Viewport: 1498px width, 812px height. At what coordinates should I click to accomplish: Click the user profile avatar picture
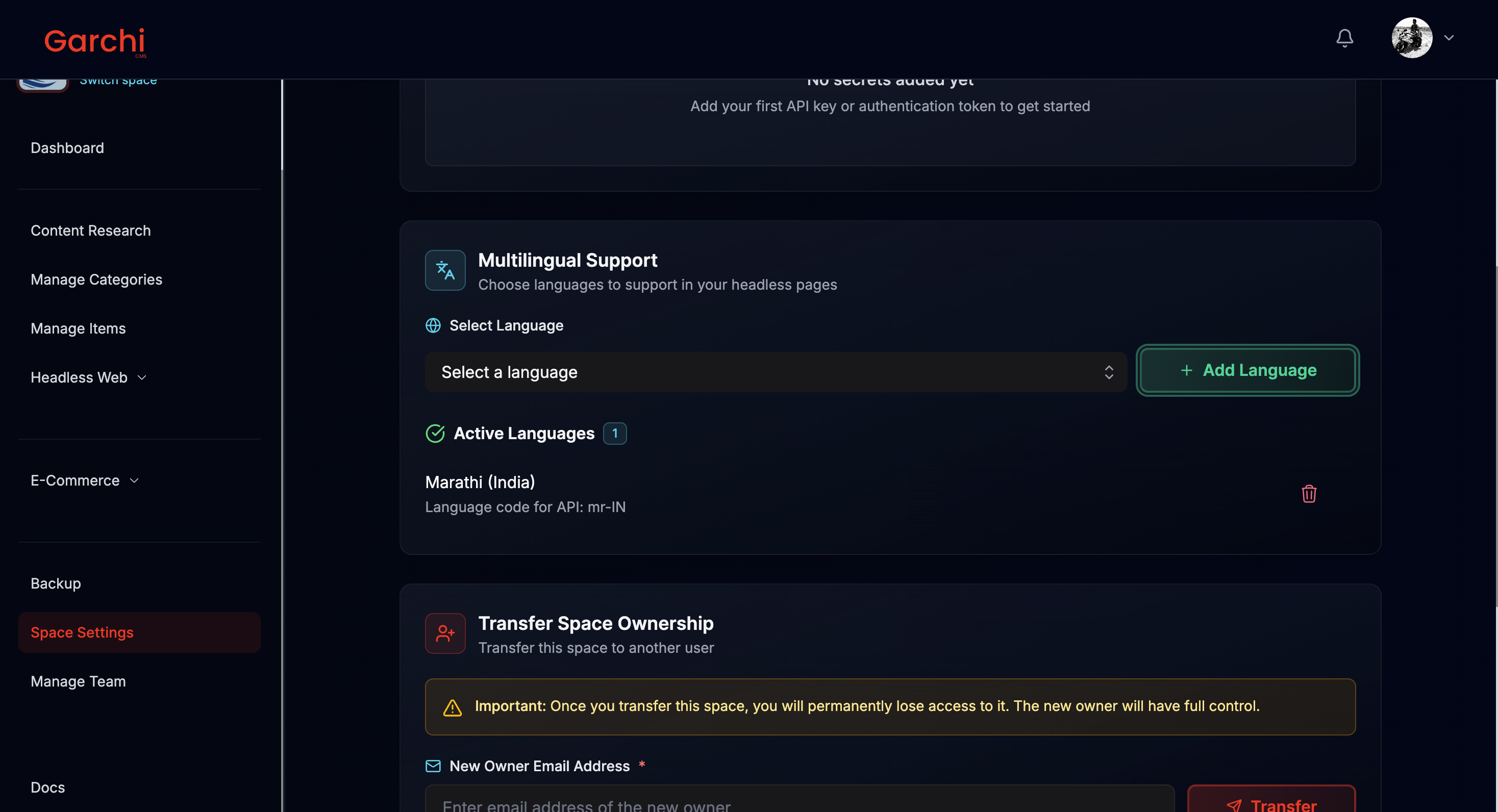pos(1411,38)
